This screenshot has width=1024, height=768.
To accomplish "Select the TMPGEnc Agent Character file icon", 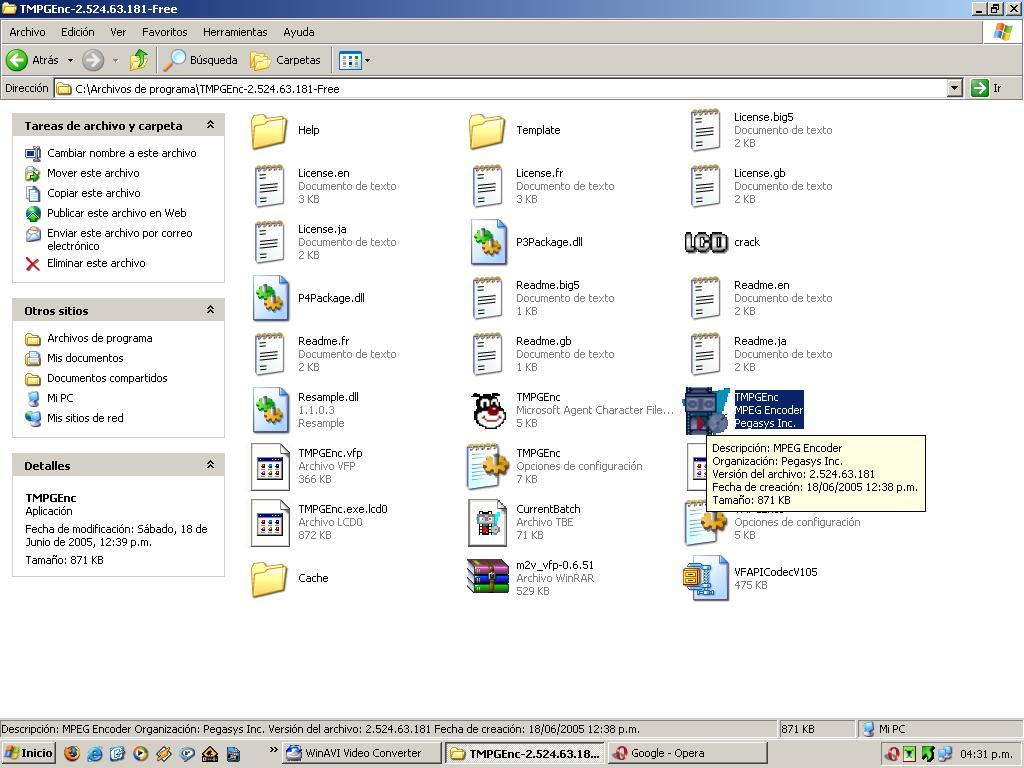I will pos(489,410).
